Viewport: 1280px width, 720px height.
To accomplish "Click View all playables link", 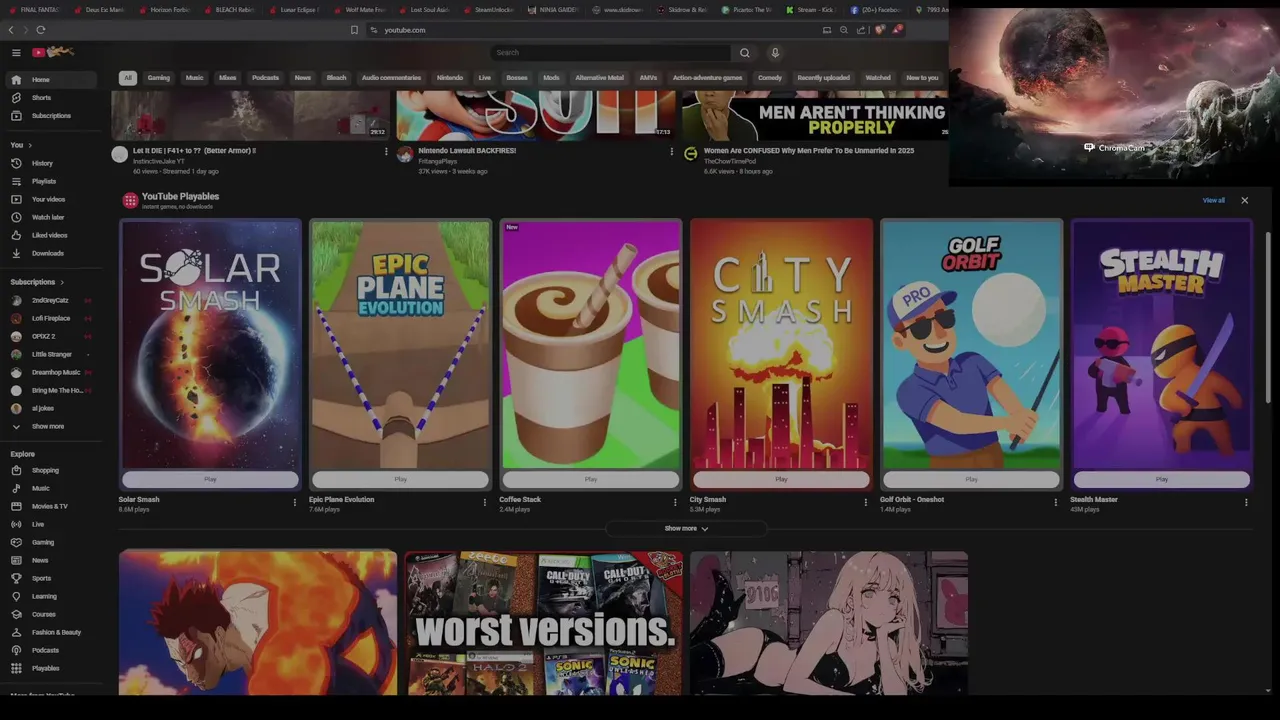I will coord(1213,200).
